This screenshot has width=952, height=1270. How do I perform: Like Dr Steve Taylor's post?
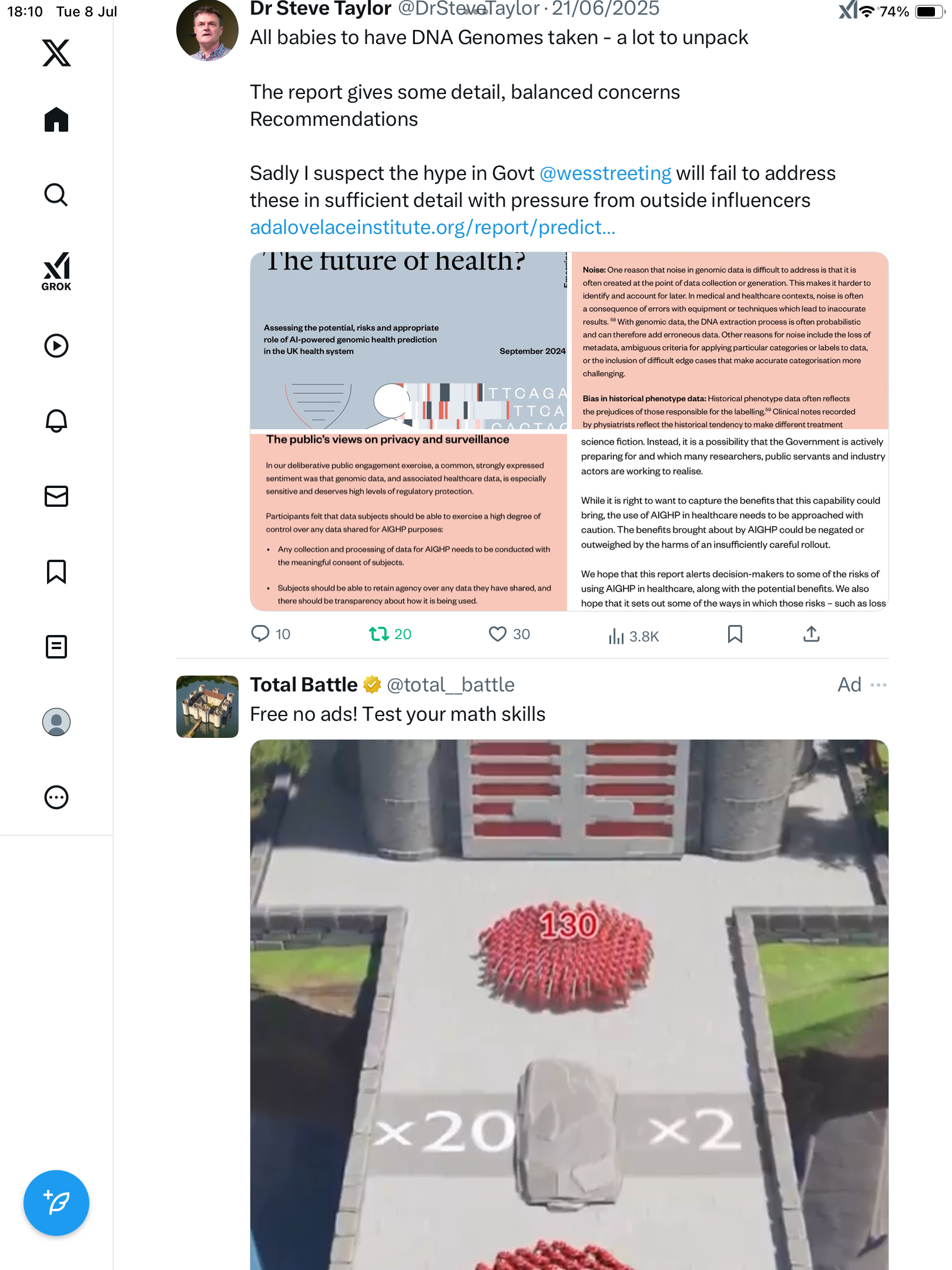point(509,634)
